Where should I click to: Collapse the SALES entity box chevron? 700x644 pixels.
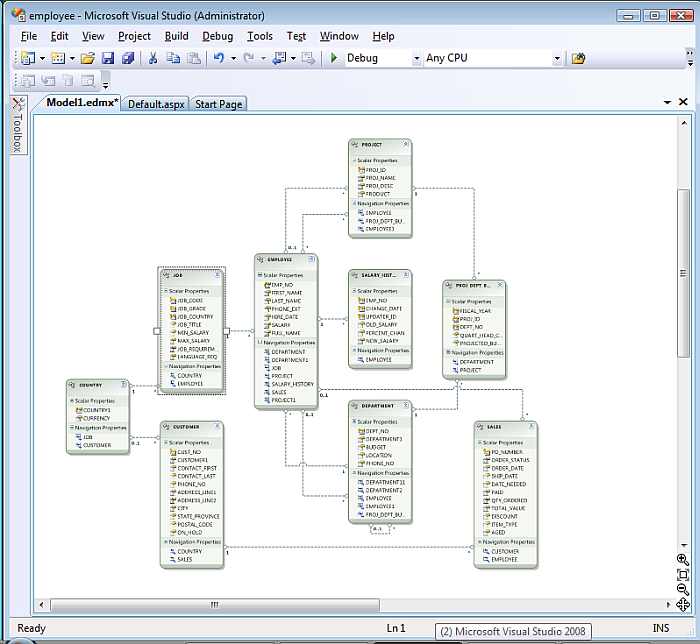point(531,425)
